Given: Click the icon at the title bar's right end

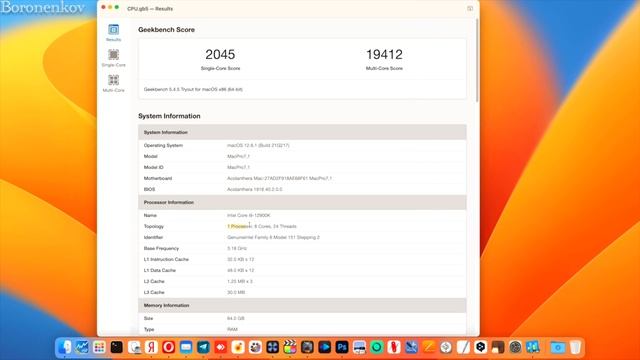Looking at the screenshot, I should click(x=470, y=8).
